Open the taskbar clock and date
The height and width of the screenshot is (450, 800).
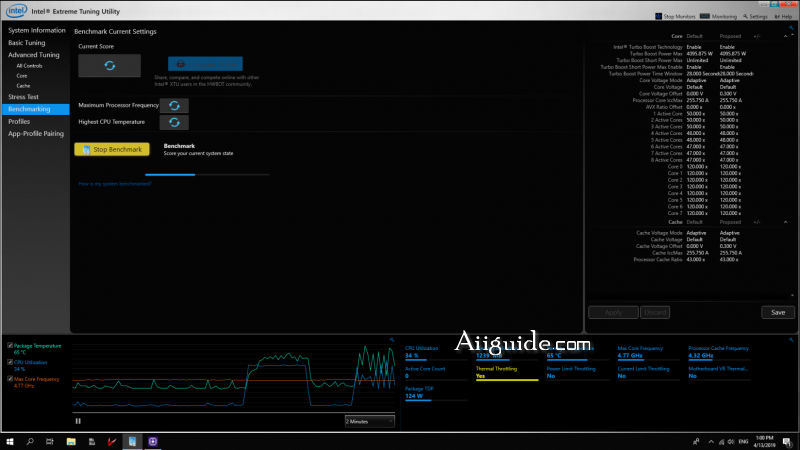[764, 442]
